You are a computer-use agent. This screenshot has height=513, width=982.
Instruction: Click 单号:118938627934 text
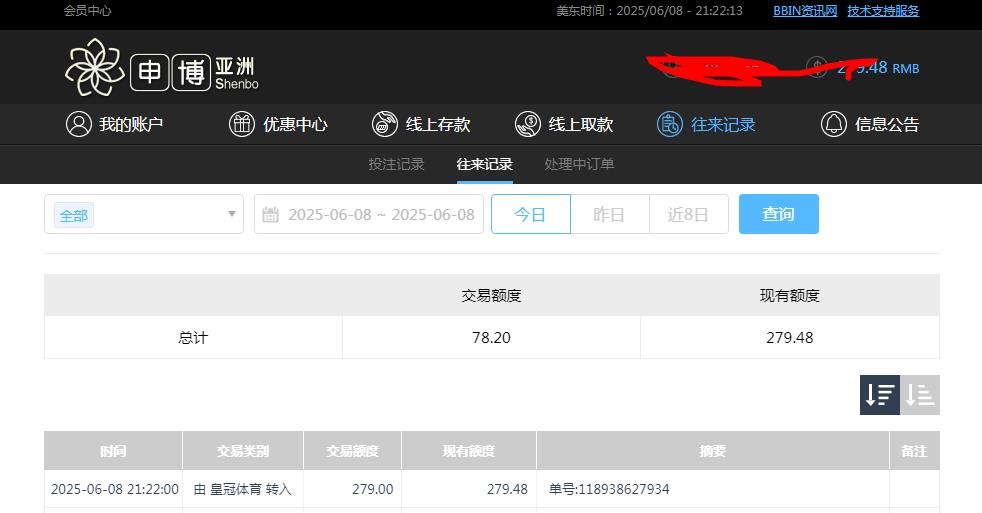pos(609,489)
